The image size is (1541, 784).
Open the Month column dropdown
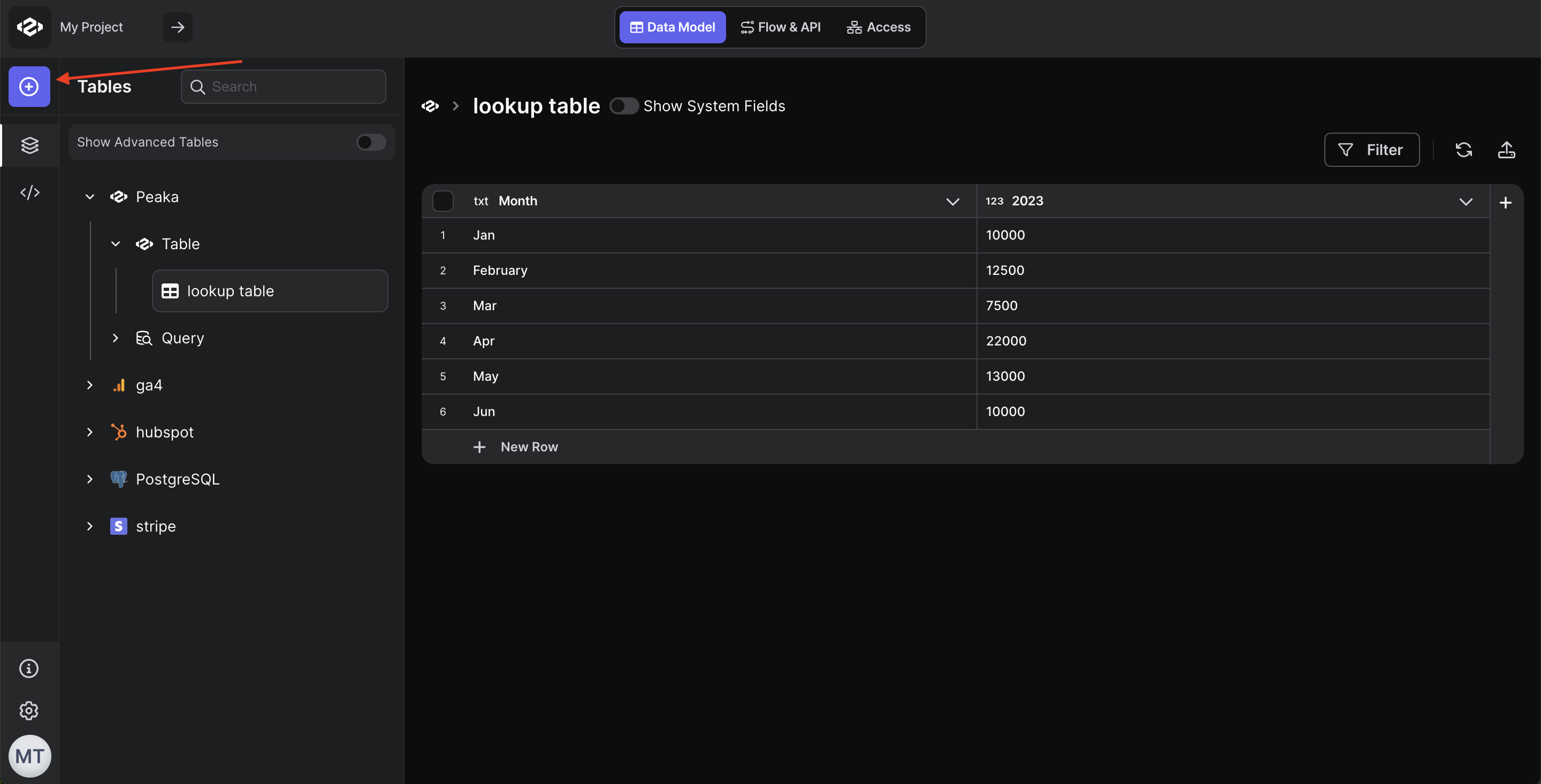pos(952,202)
